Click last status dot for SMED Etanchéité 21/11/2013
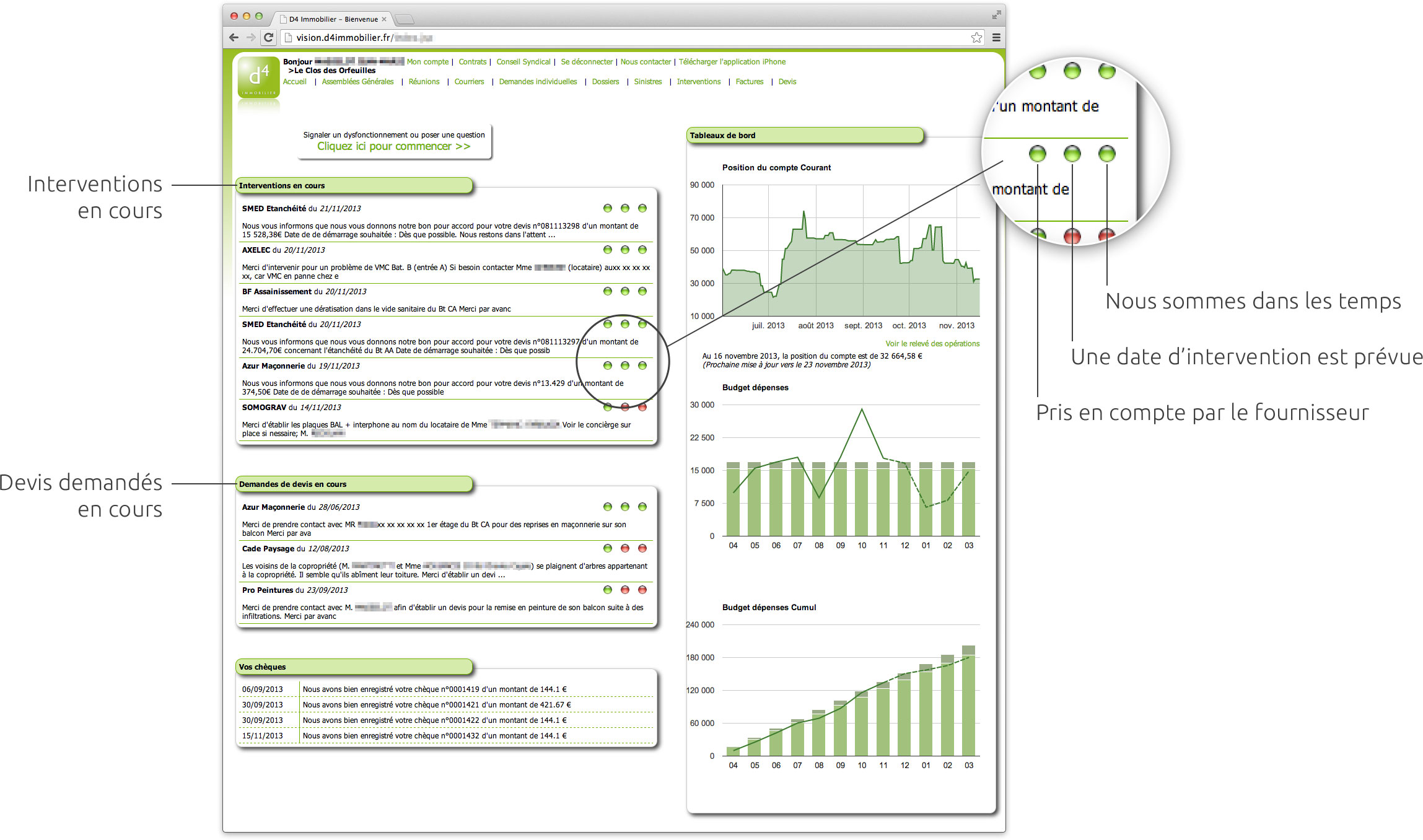This screenshot has height=840, width=1423. coord(642,208)
